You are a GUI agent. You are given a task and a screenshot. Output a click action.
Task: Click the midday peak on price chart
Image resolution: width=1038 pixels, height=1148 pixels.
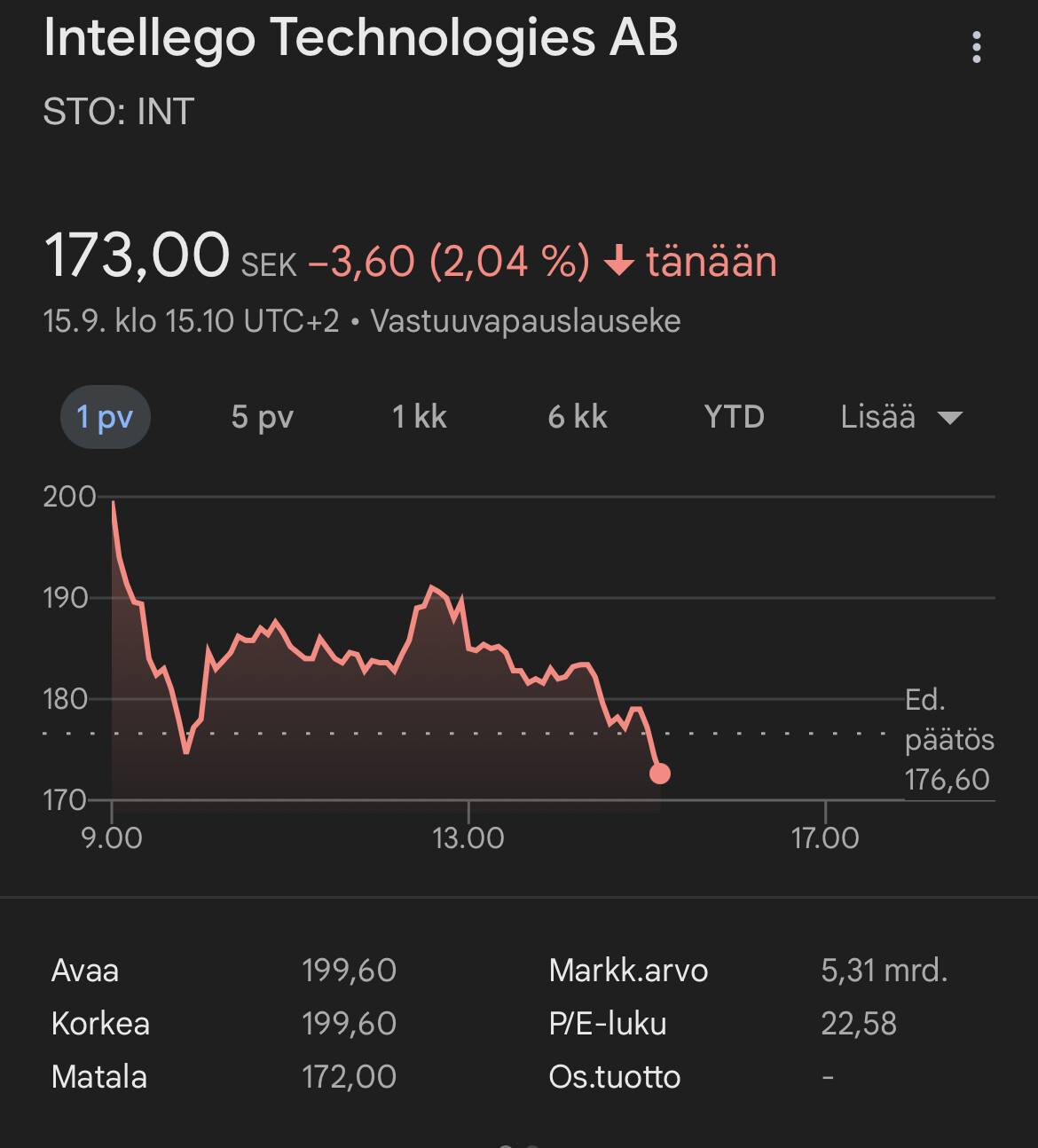coord(432,587)
